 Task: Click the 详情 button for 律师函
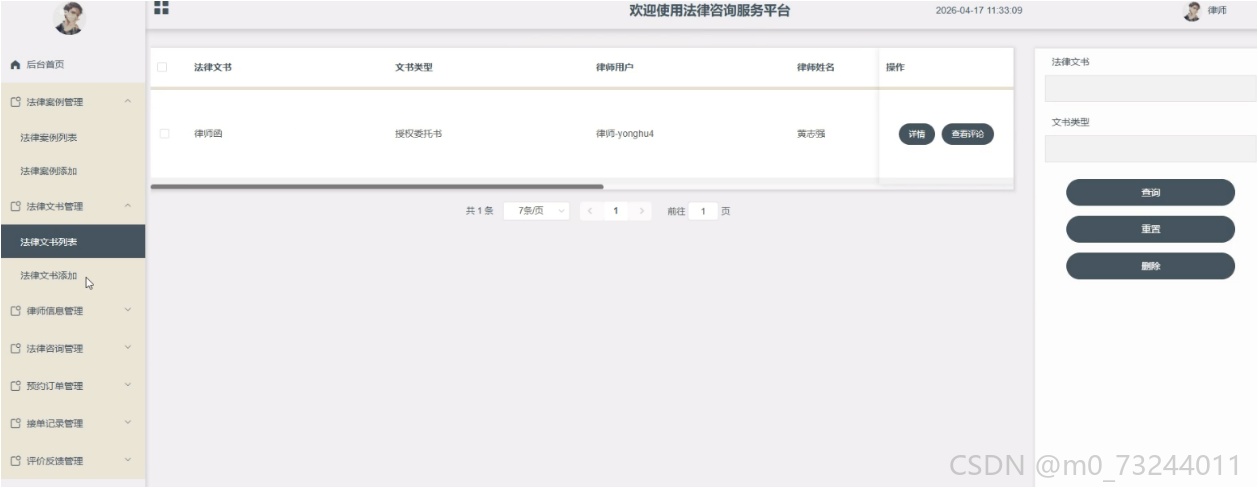coord(916,134)
